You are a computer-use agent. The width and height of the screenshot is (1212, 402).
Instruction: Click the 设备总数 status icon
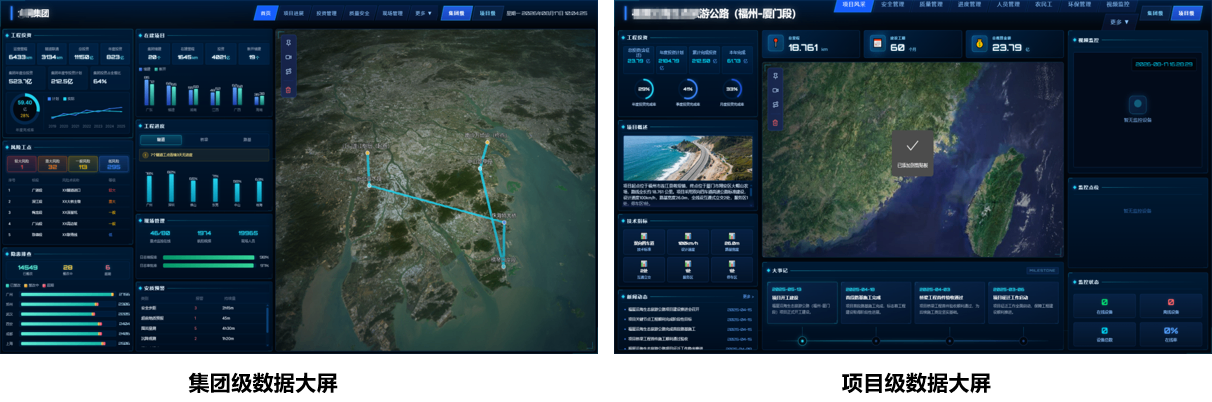point(1104,330)
